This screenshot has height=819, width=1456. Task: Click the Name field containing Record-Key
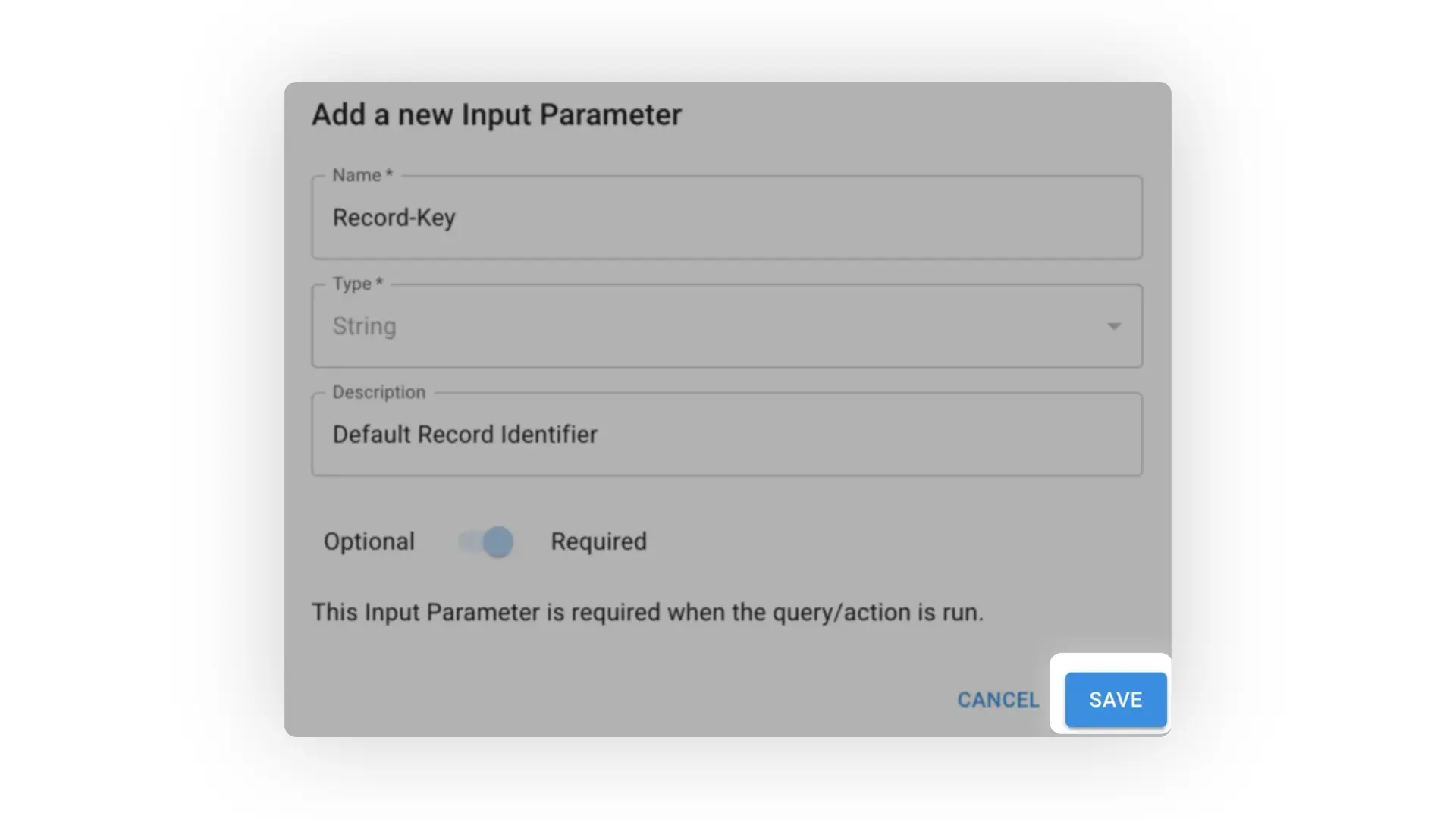(x=726, y=218)
